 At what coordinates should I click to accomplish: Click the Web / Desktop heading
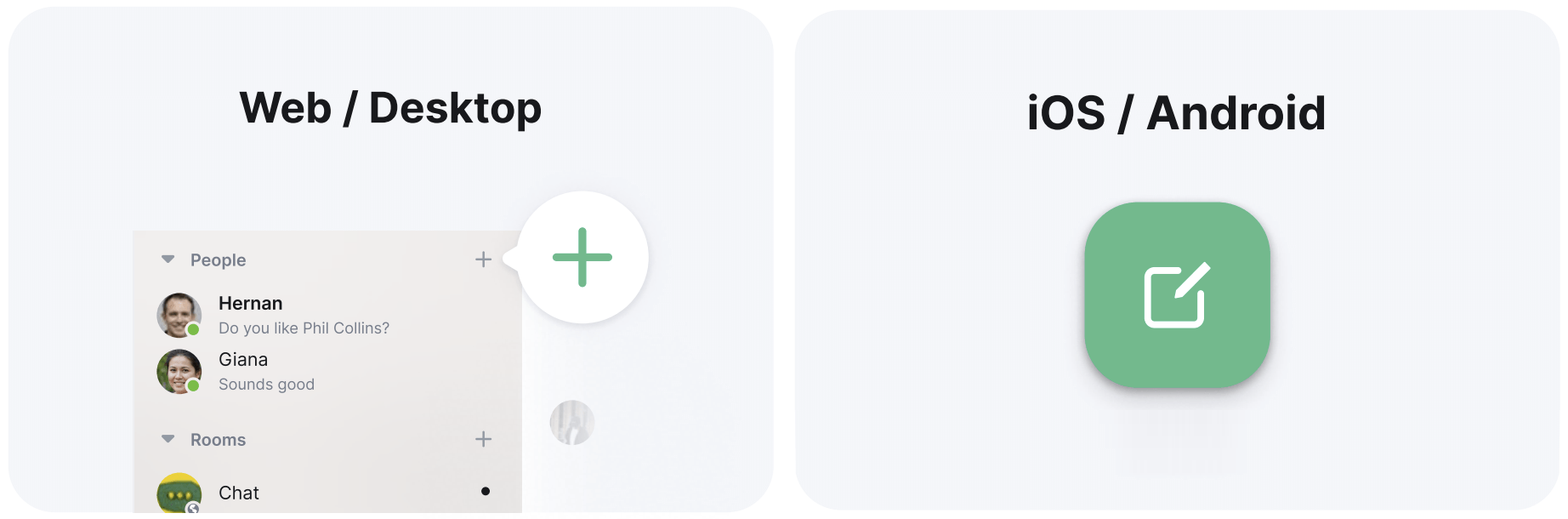click(390, 108)
